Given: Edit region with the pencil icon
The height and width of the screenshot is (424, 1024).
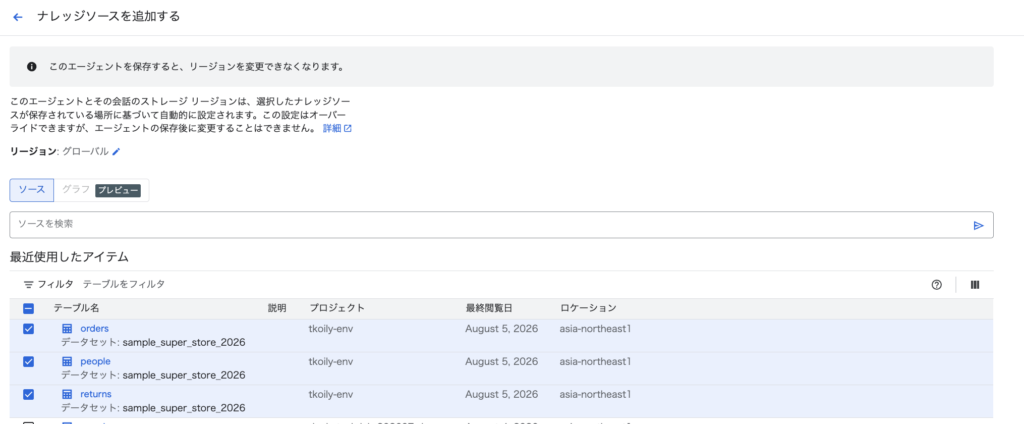Looking at the screenshot, I should [116, 152].
